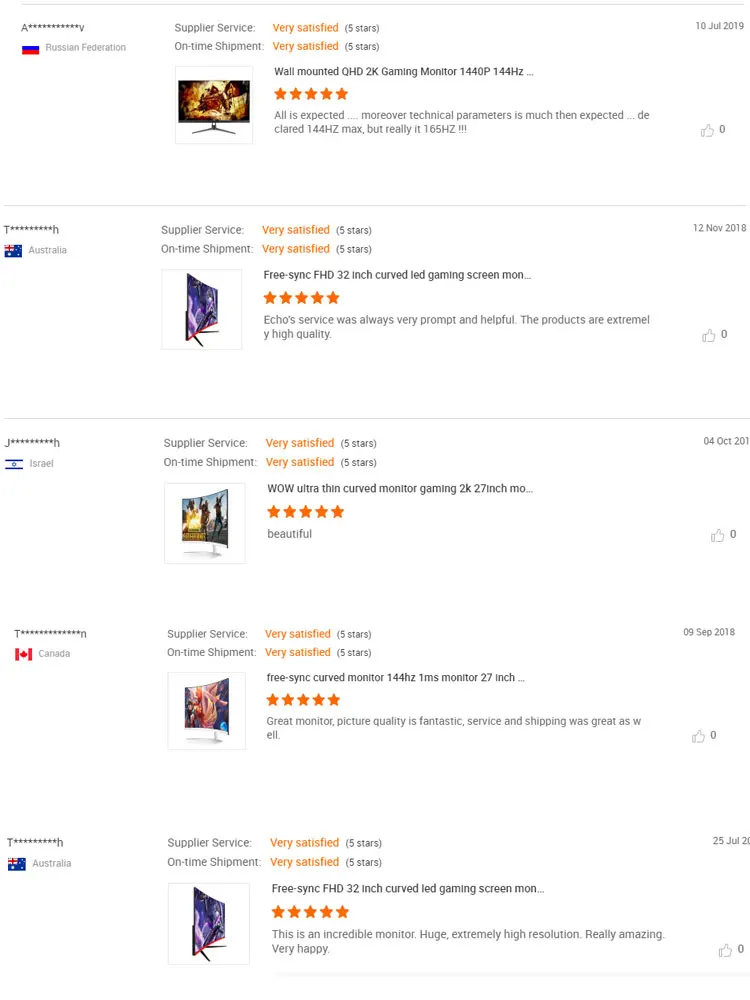Screen dimensions: 750x1000
Task: View monitor thumbnail in the "incredible monitor" review
Action: (x=209, y=923)
